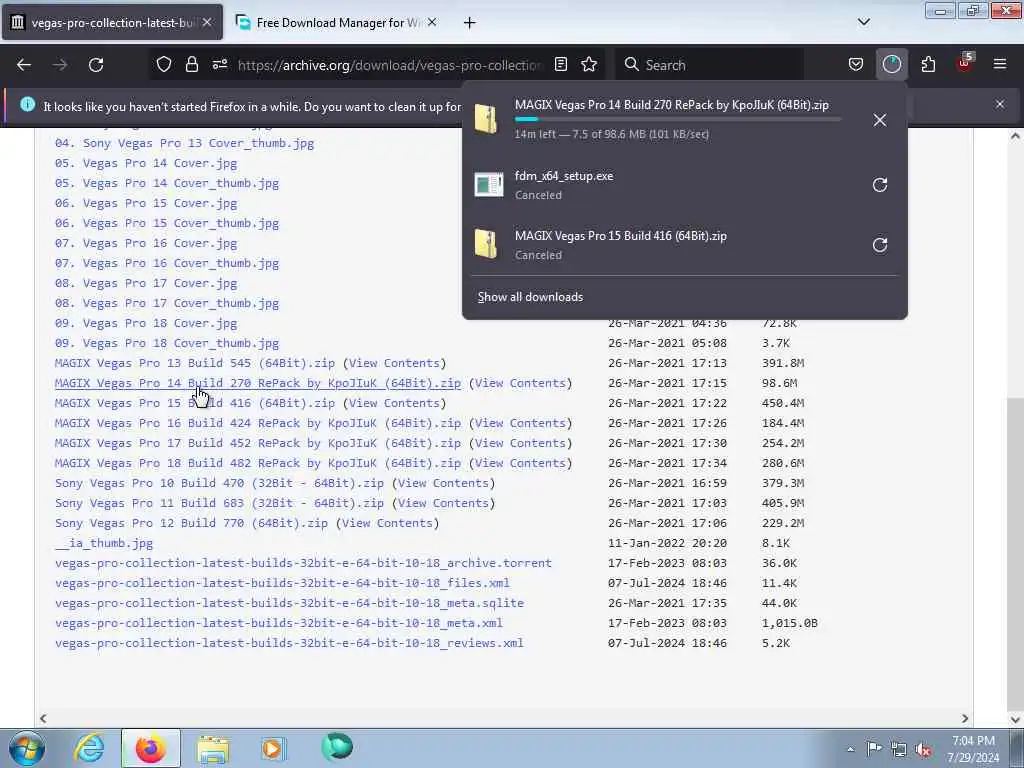
Task: Launch Internet Explorer from taskbar
Action: coord(89,748)
